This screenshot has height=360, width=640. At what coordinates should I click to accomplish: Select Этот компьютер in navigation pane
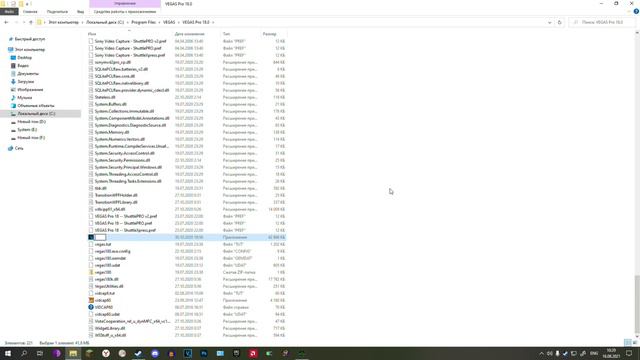point(30,49)
